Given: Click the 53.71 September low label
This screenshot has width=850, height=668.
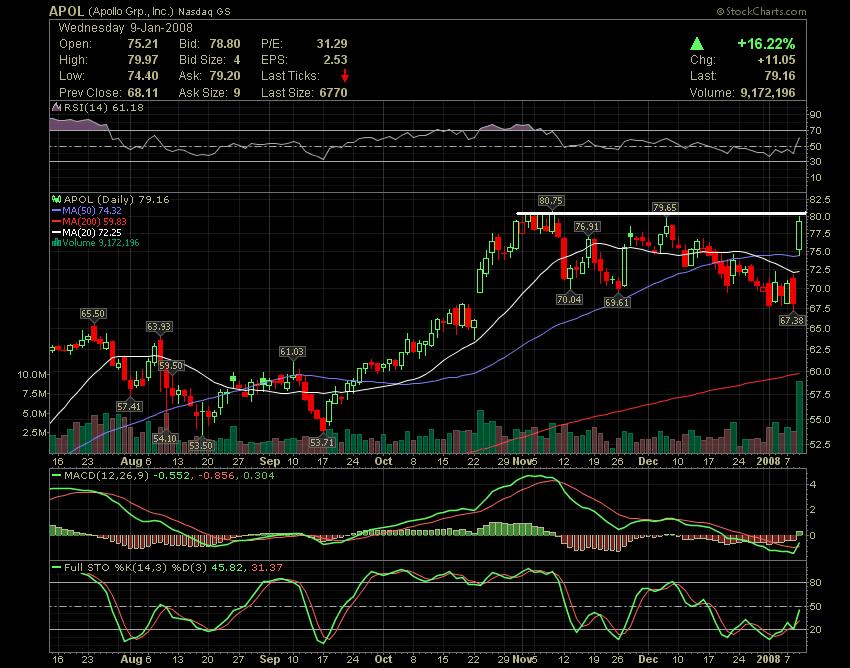Looking at the screenshot, I should point(322,442).
